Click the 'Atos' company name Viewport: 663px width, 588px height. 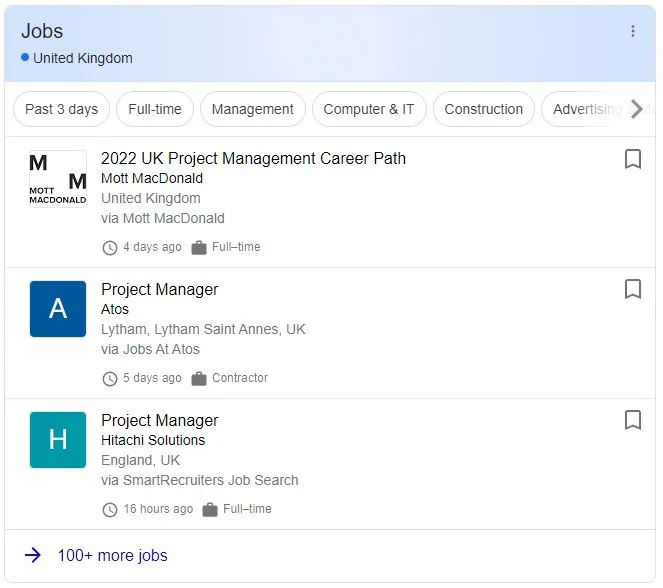115,309
